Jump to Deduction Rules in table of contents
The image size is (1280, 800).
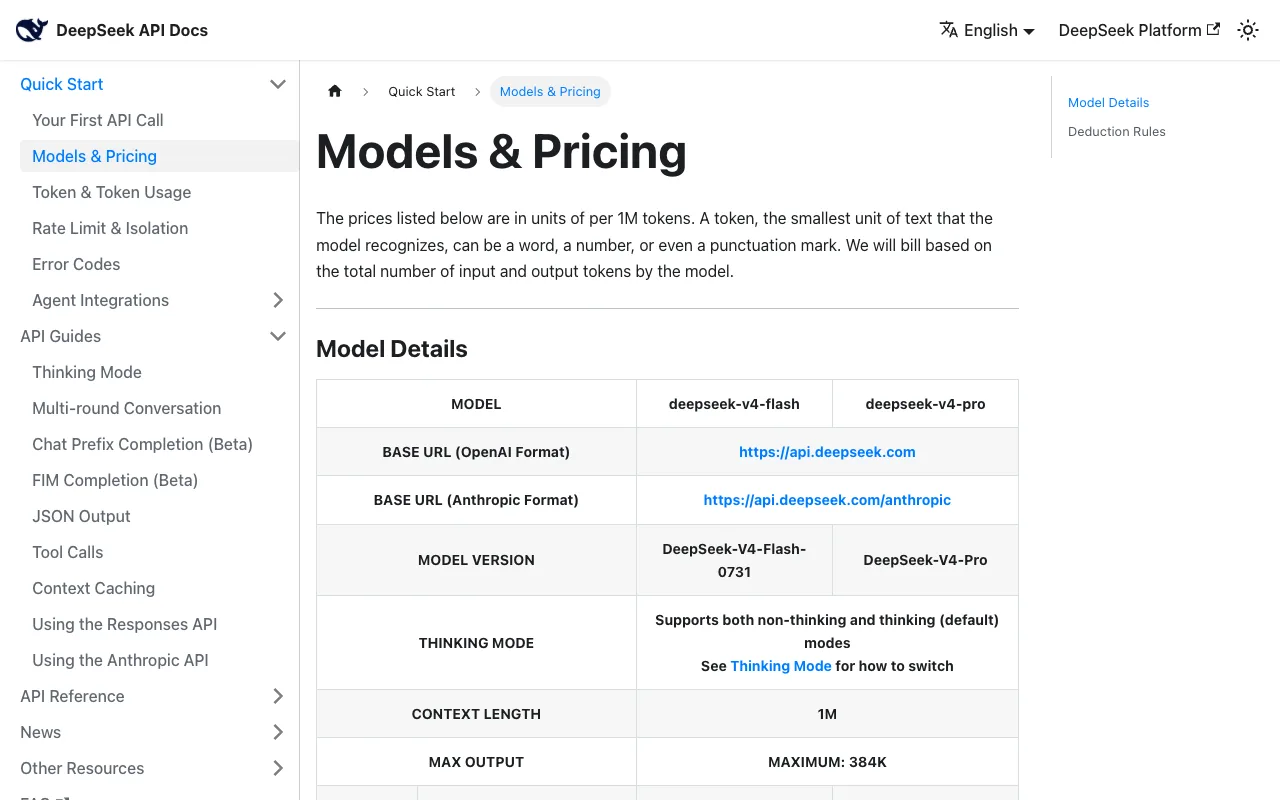point(1116,131)
